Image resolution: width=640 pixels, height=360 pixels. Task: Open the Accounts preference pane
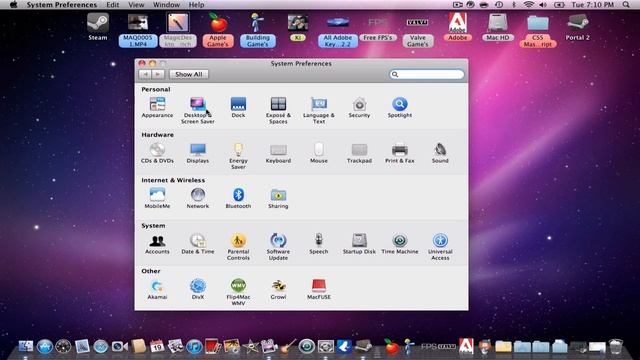(157, 244)
